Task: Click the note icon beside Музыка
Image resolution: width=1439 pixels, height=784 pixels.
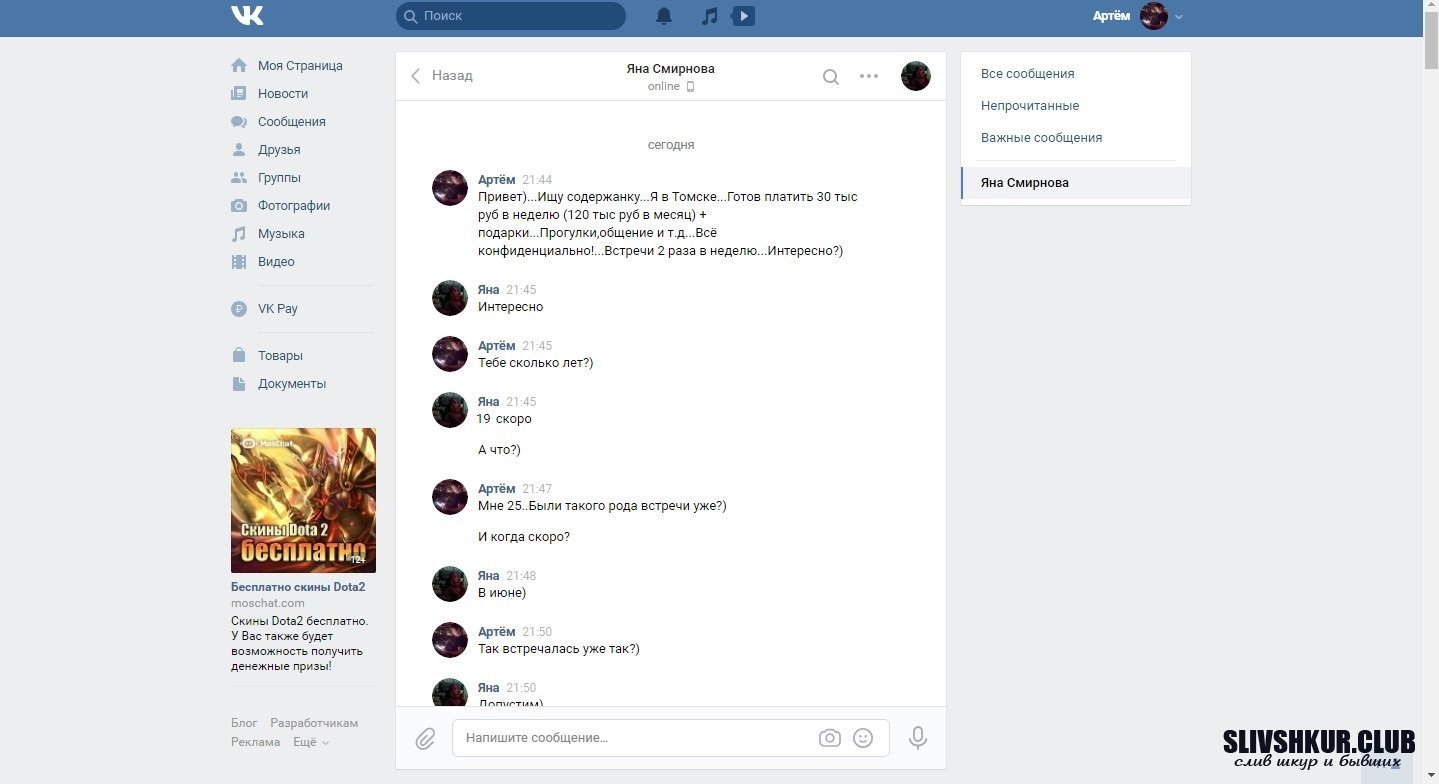Action: coord(239,234)
